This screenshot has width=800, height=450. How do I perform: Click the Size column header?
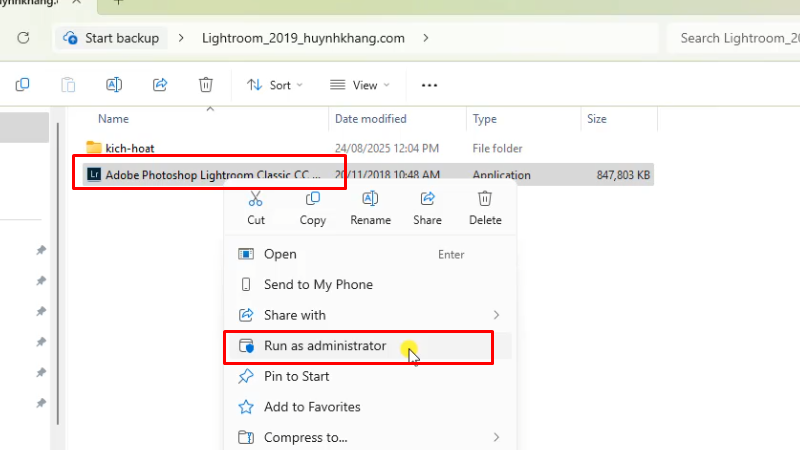(x=596, y=119)
